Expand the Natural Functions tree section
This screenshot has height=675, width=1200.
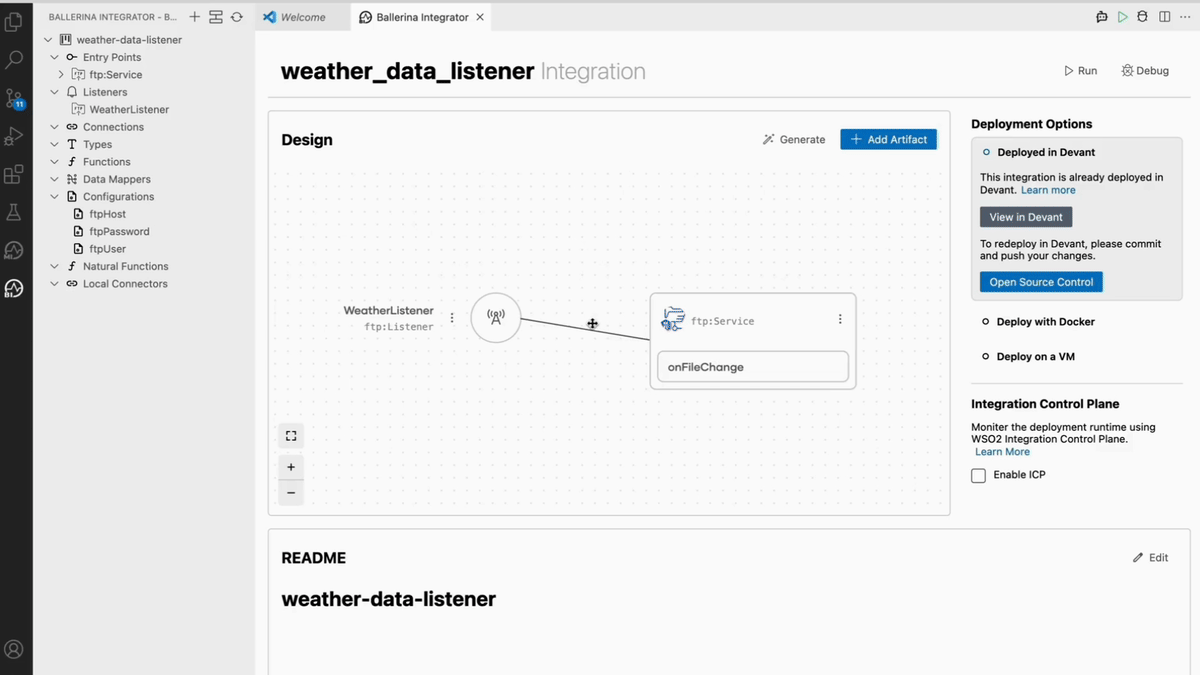[55, 267]
